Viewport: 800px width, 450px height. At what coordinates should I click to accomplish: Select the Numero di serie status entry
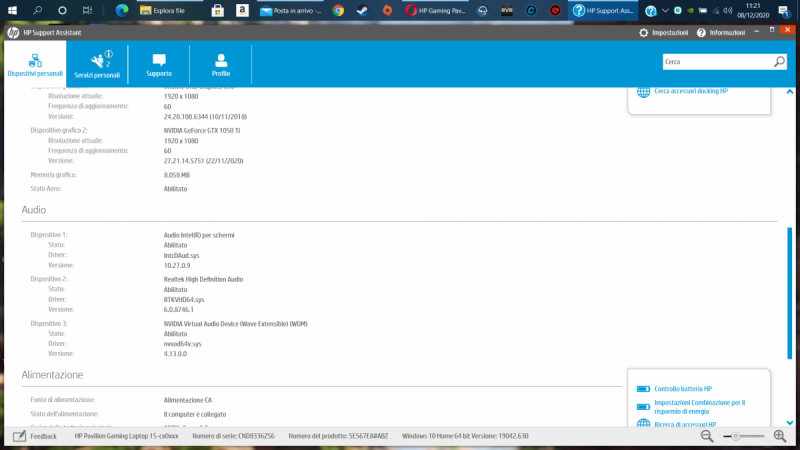(233, 436)
